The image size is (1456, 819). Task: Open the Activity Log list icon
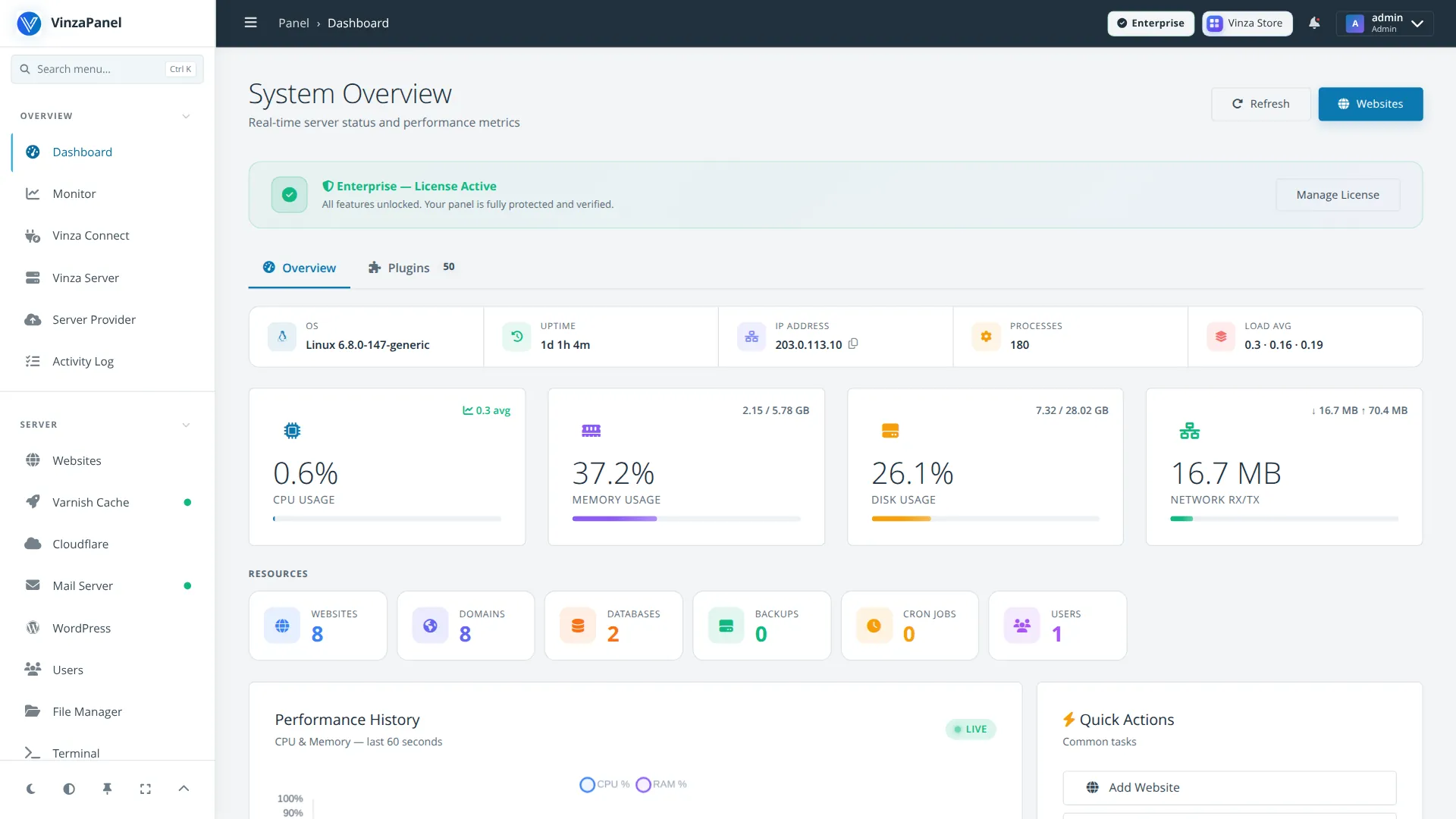33,361
